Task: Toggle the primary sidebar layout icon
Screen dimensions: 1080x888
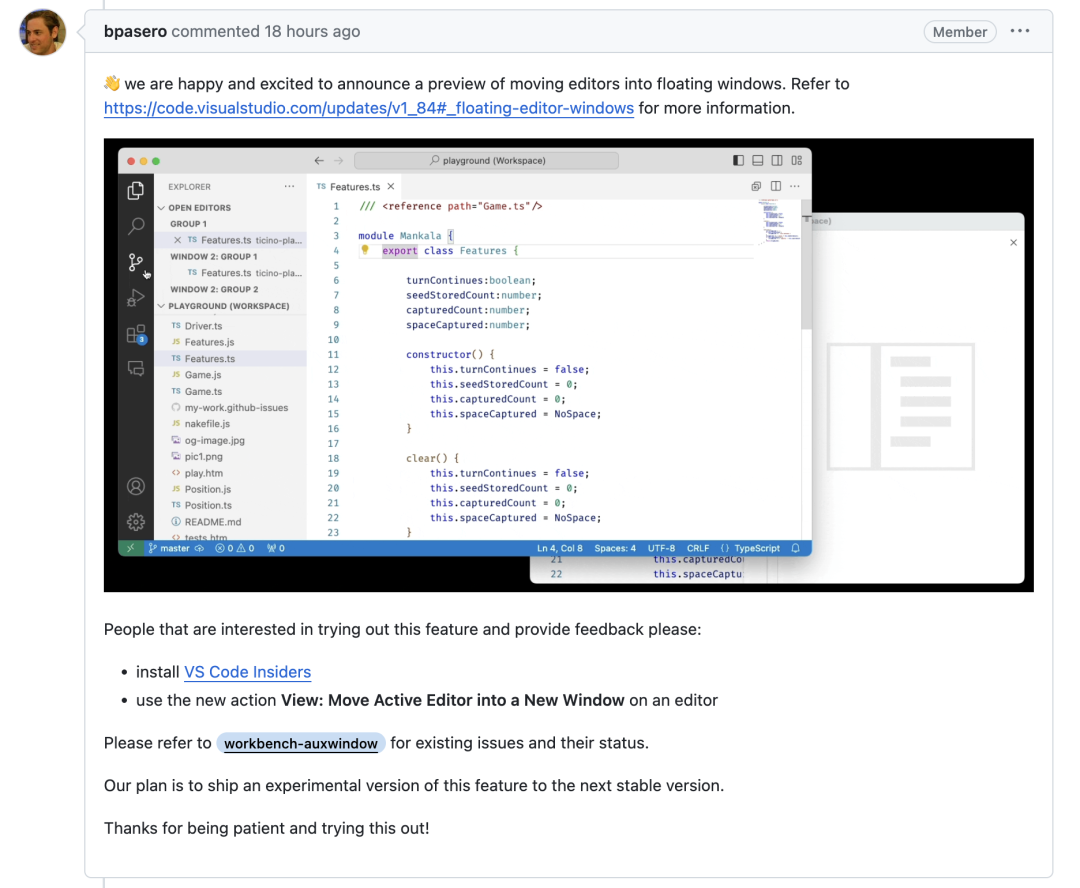Action: click(738, 161)
